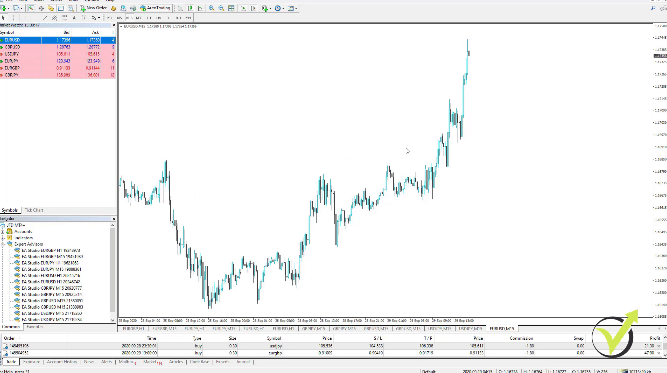Image resolution: width=667 pixels, height=373 pixels.
Task: Select EA Studio GBPJPY M15 26520777 advisor
Action: click(51, 288)
